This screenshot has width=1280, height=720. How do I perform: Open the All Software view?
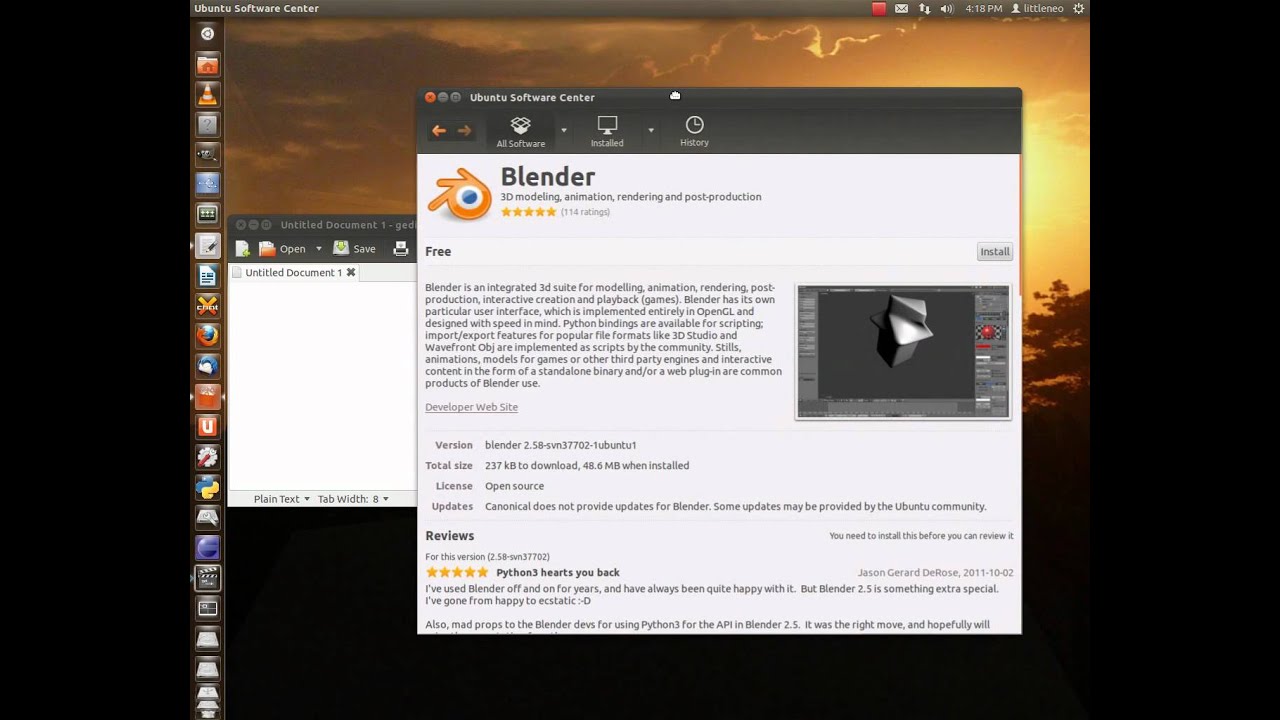tap(521, 132)
